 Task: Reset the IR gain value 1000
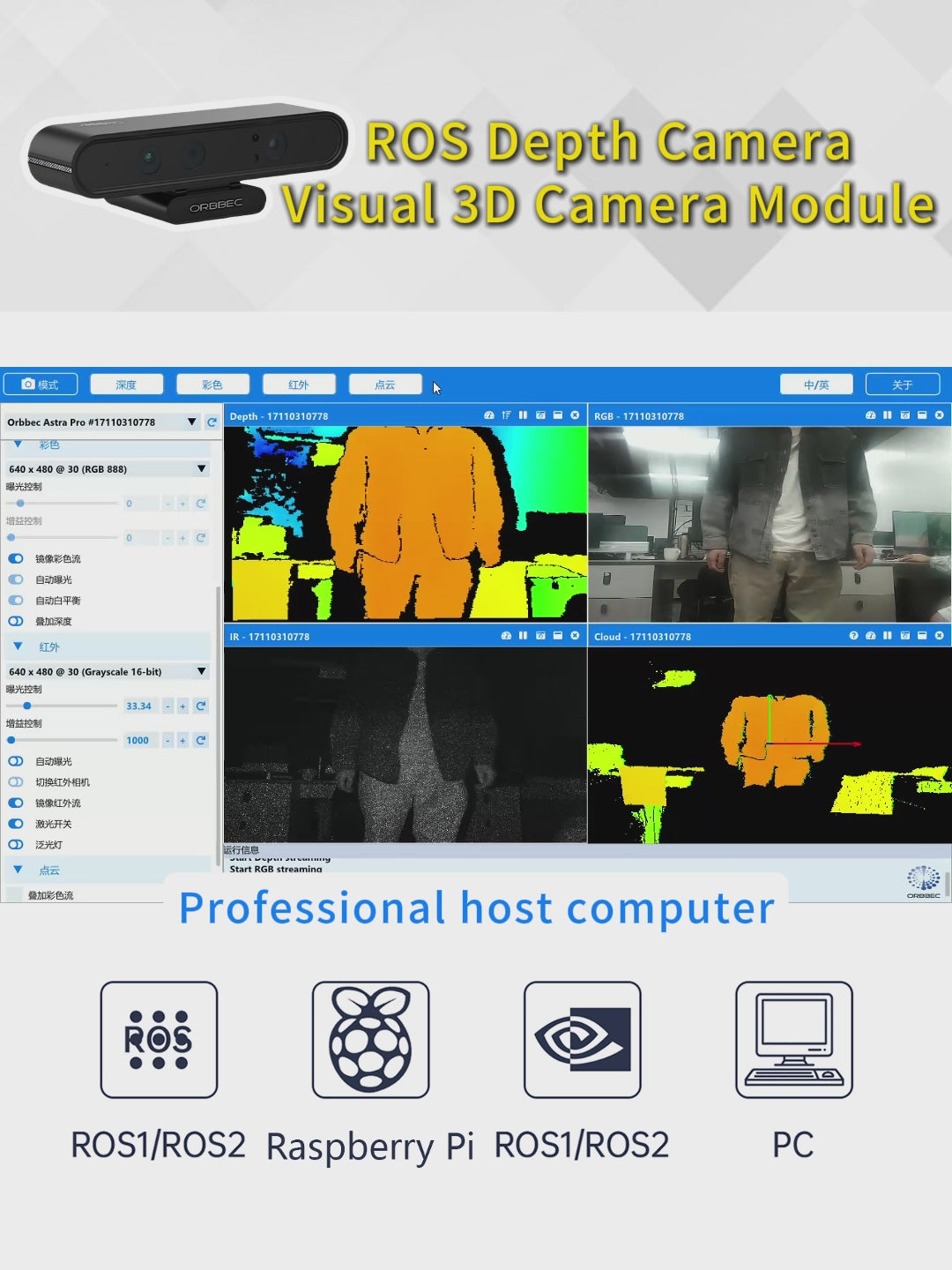click(201, 740)
